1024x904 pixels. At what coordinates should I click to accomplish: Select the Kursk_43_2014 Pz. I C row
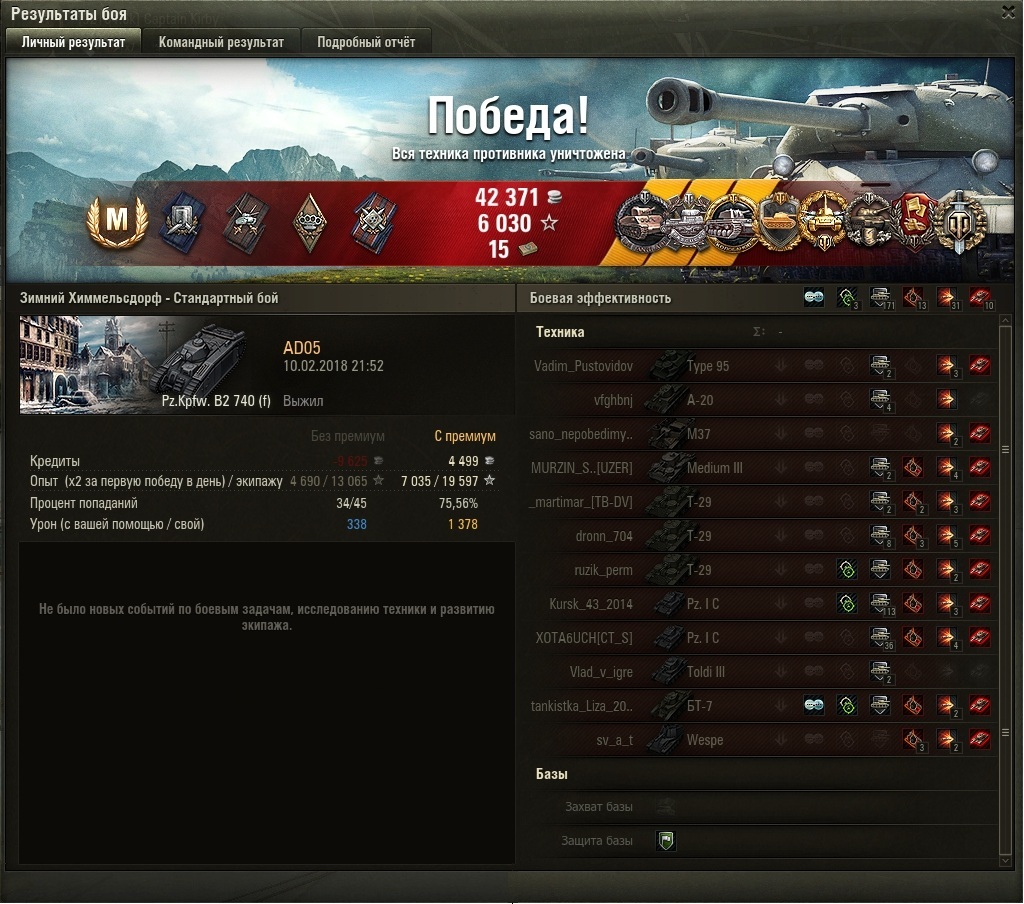click(761, 604)
